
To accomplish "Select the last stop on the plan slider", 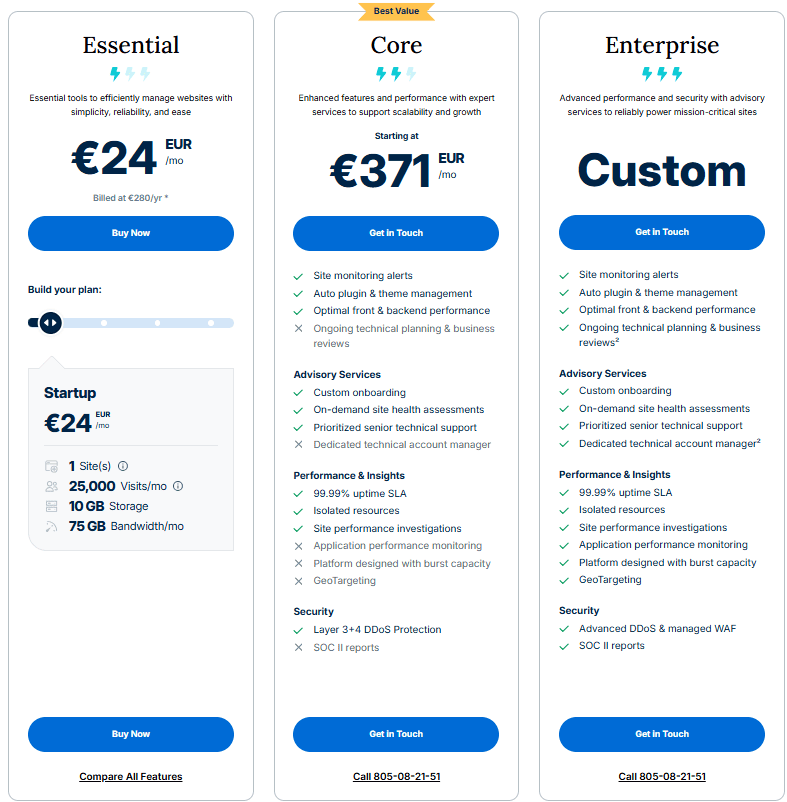I will point(211,323).
